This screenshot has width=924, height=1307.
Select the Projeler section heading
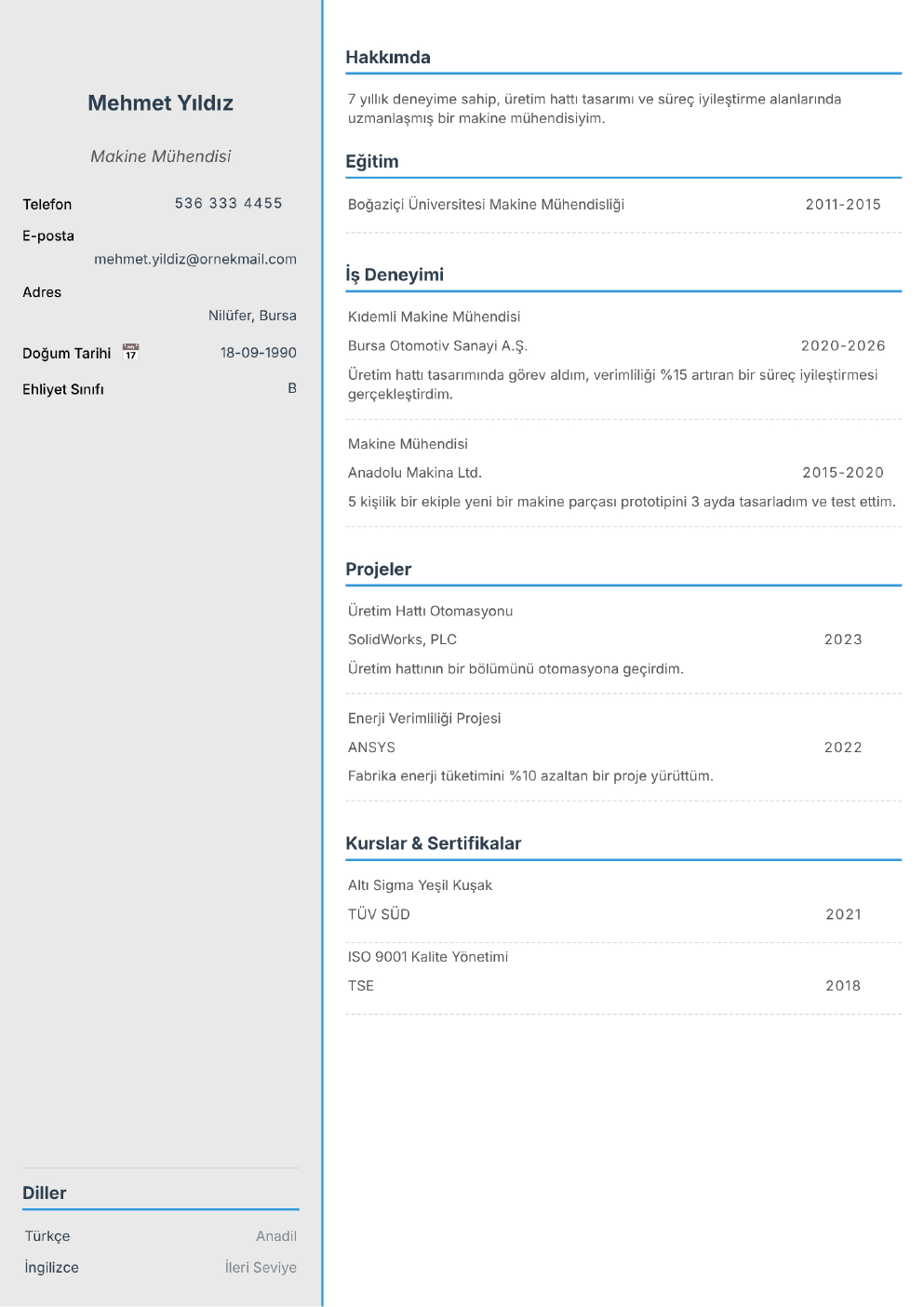pyautogui.click(x=379, y=570)
